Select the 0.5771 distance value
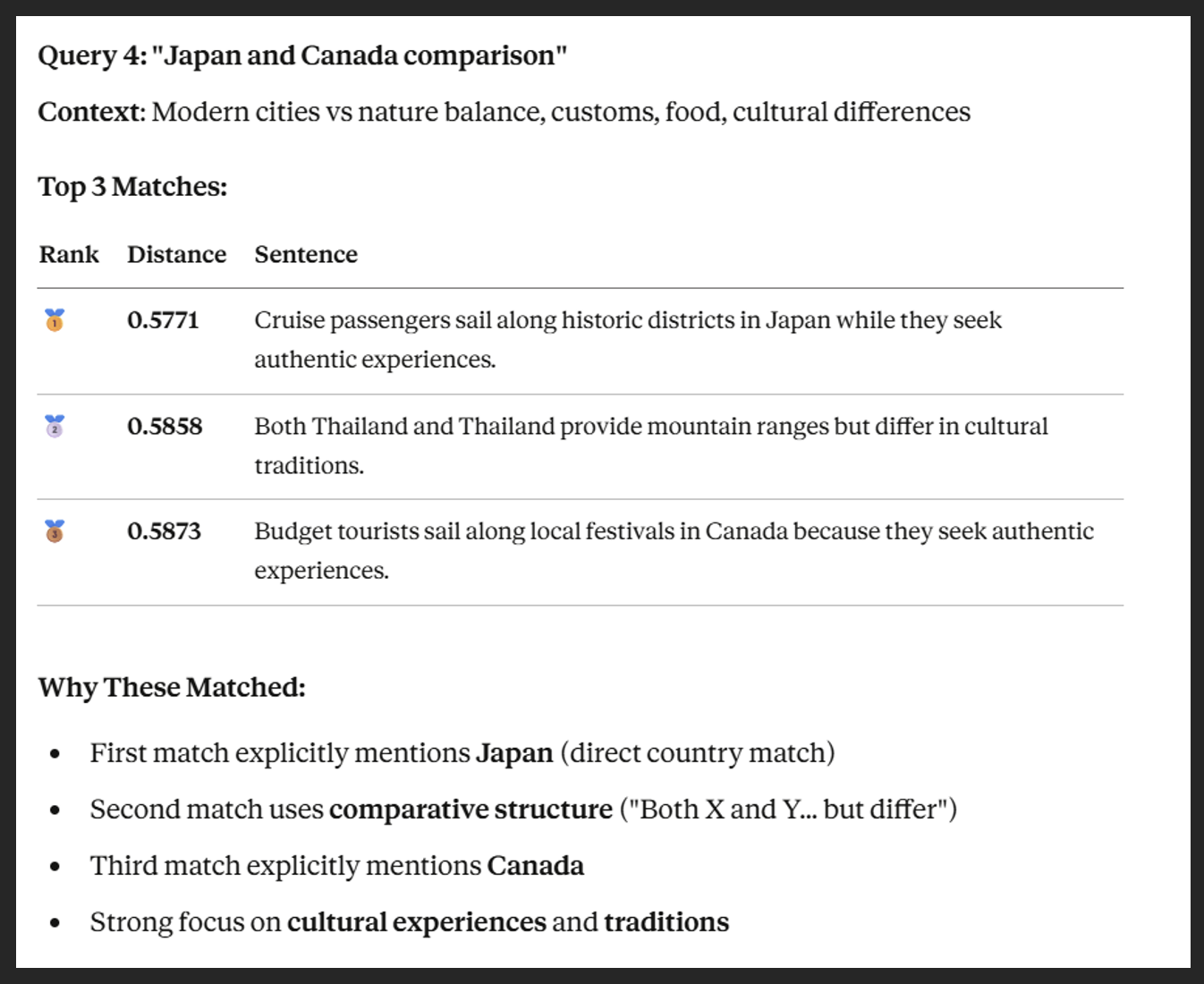 point(163,320)
